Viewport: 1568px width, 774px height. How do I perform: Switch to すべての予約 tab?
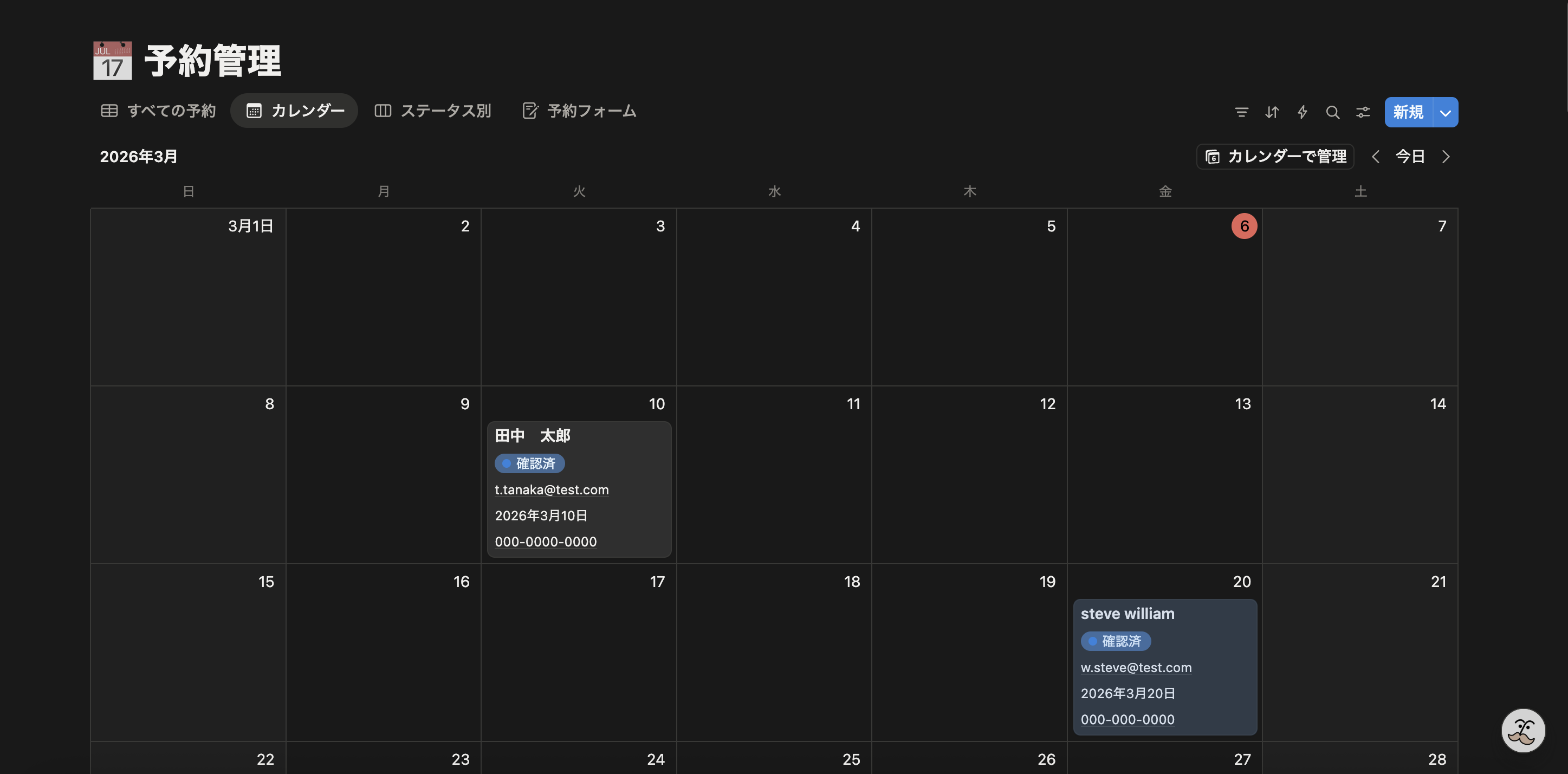158,111
